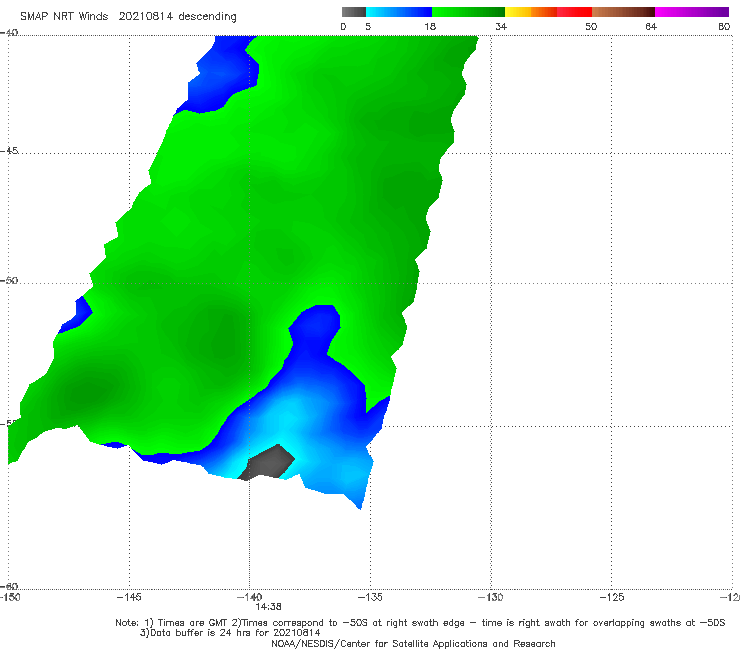This screenshot has height=650, width=740.
Task: Click the blue 5-18 colorbar segment
Action: pos(399,12)
